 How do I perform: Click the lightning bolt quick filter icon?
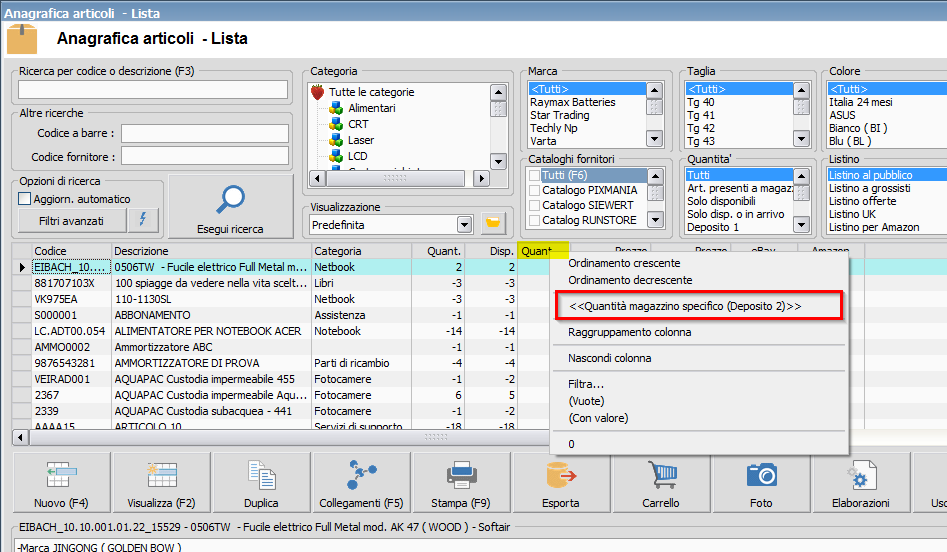(x=143, y=220)
